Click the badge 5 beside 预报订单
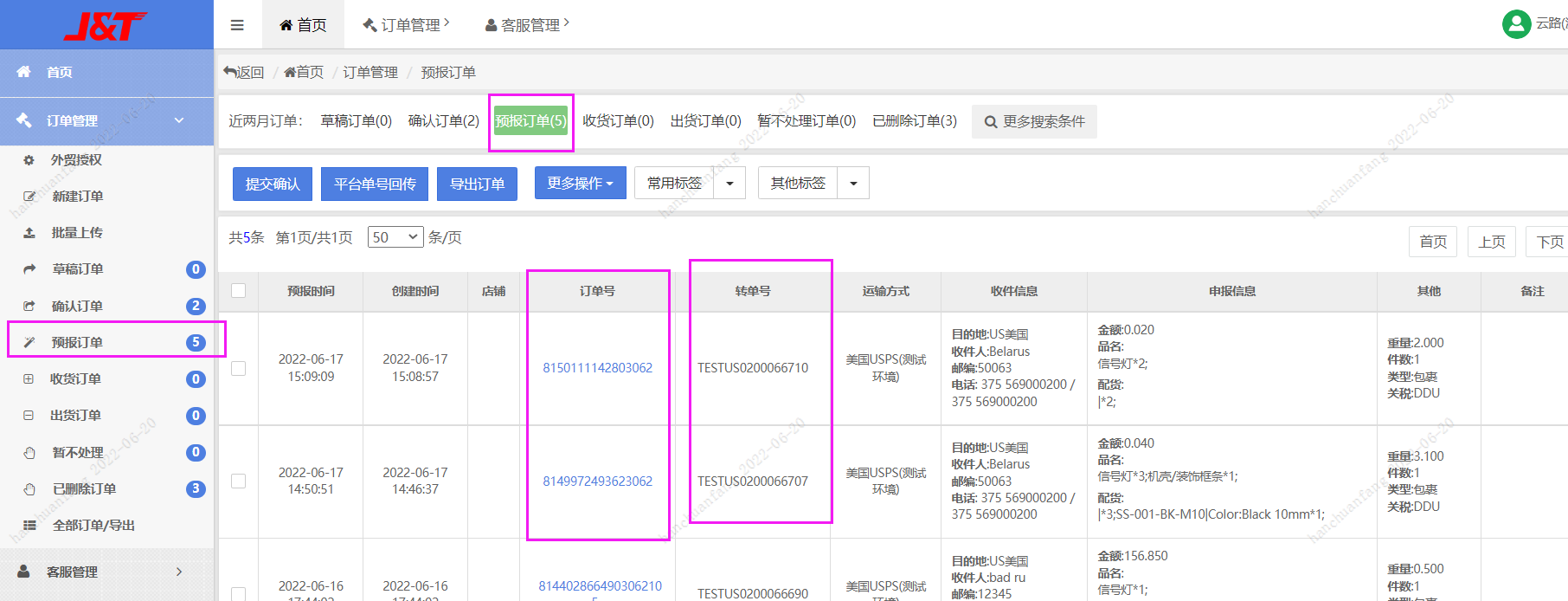1568x601 pixels. [x=196, y=342]
